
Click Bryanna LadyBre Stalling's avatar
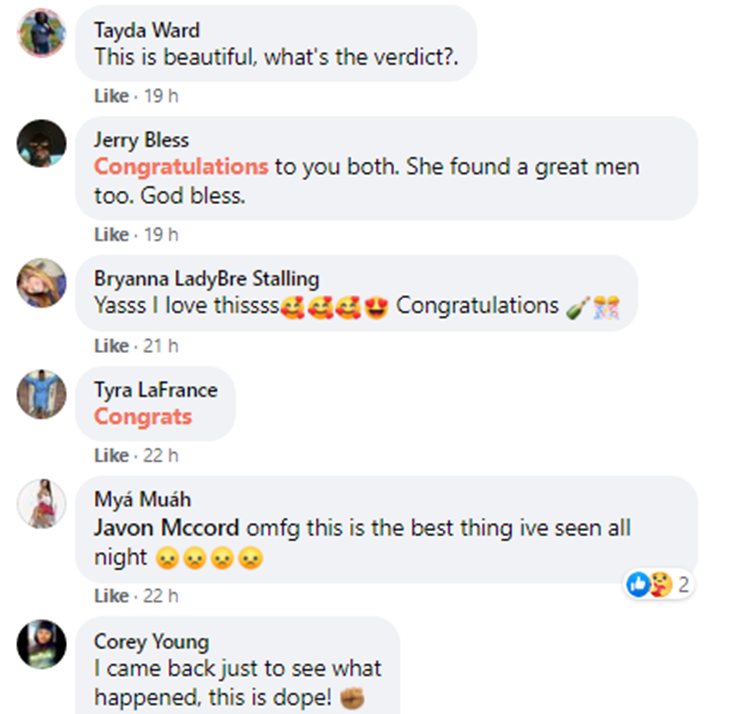(x=41, y=283)
